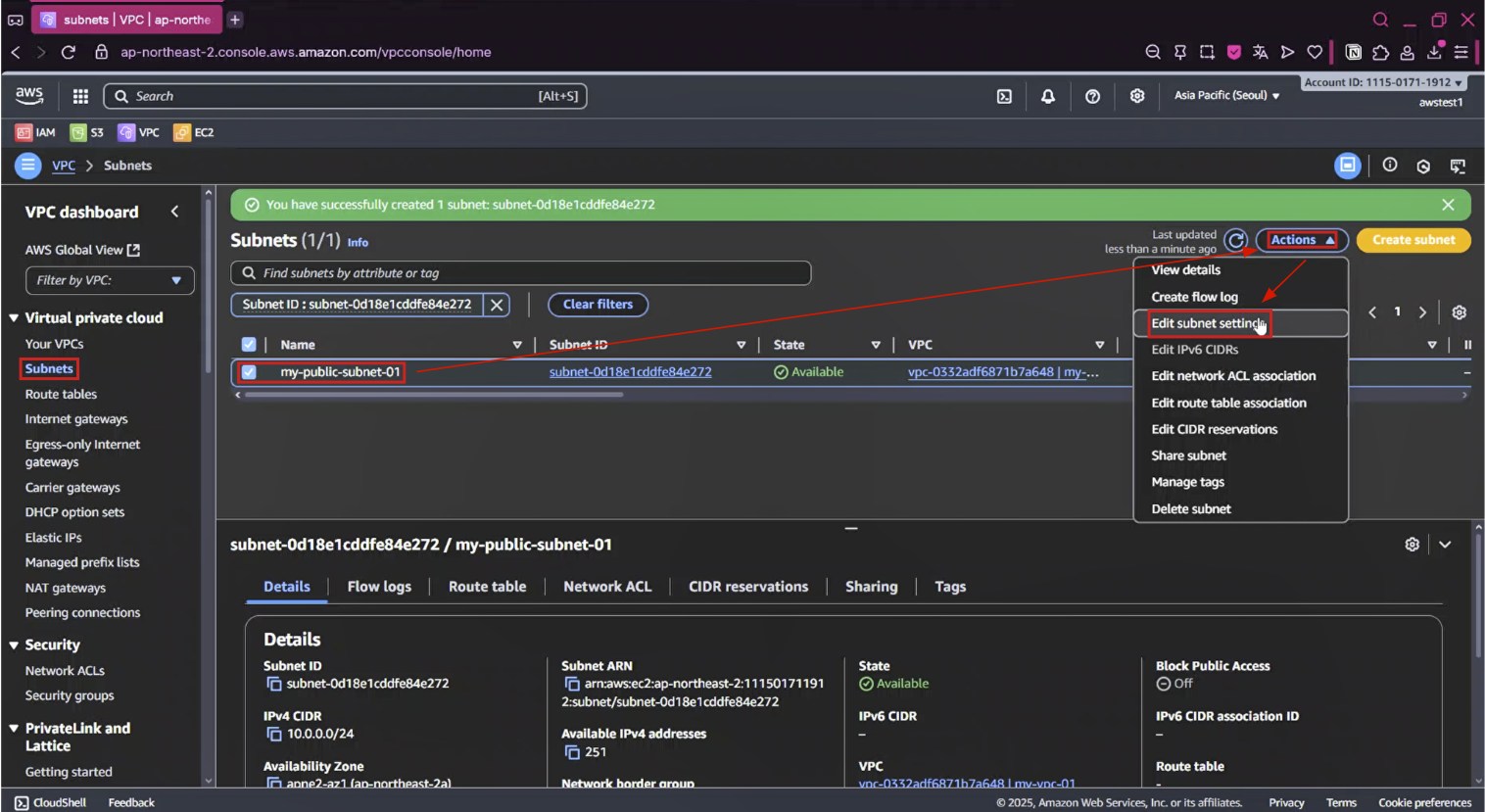
Task: Click the AWS console Search box
Action: 345,96
